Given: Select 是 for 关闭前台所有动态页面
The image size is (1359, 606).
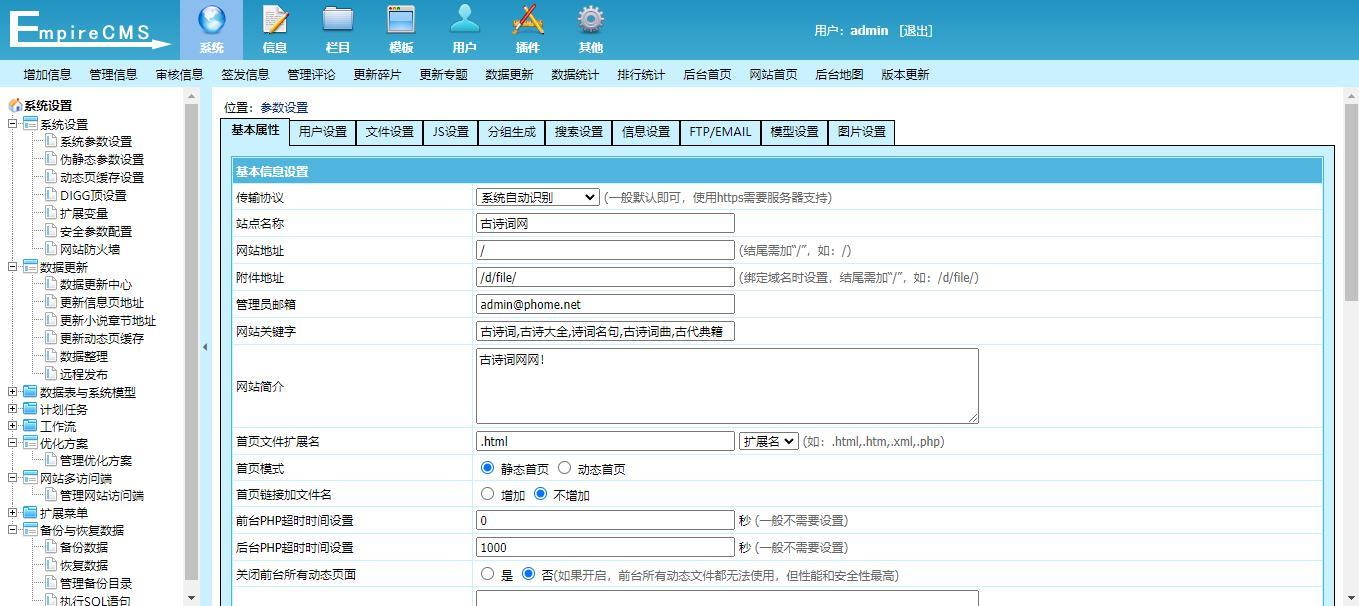Looking at the screenshot, I should (487, 574).
